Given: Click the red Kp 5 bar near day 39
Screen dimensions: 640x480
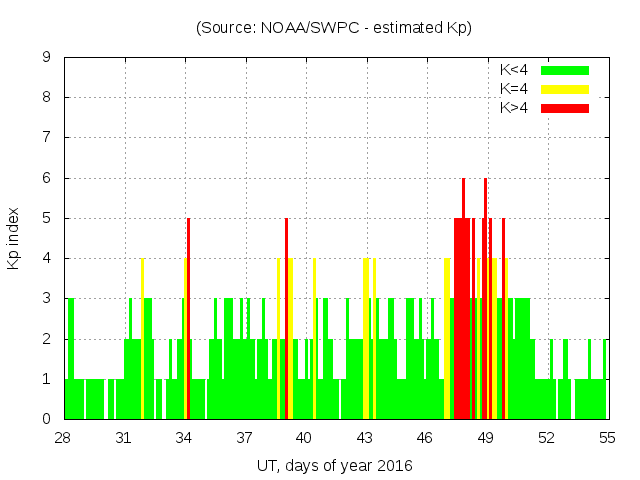Looking at the screenshot, I should click(286, 320).
